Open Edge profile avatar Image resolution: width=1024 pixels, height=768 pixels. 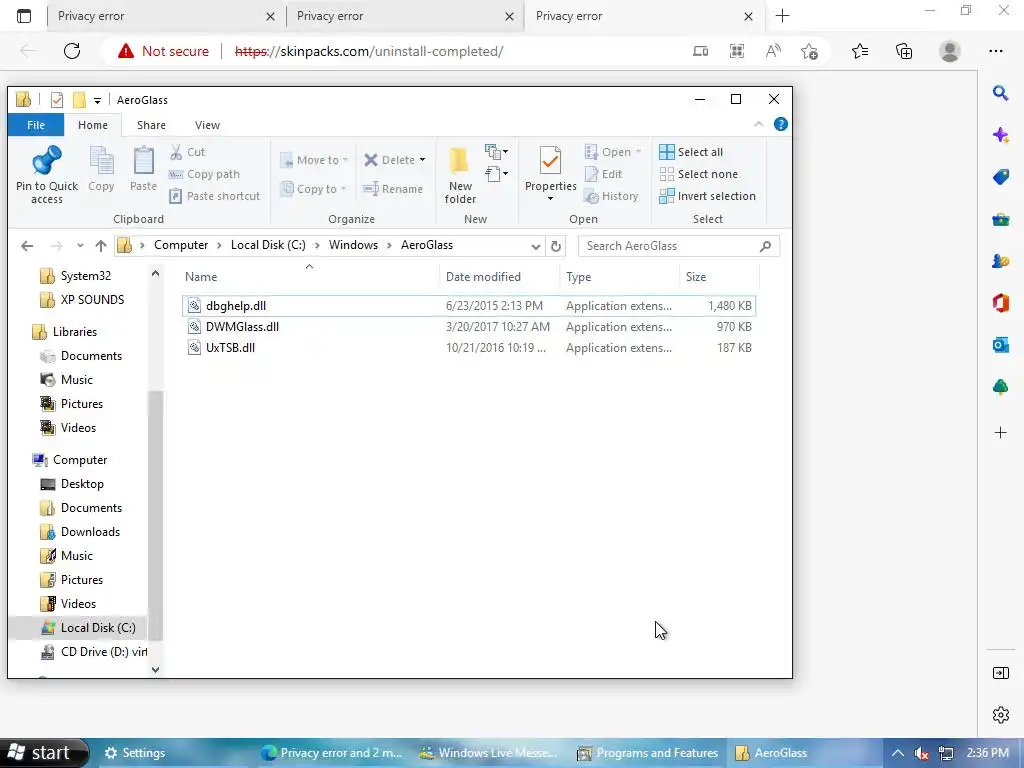[950, 51]
